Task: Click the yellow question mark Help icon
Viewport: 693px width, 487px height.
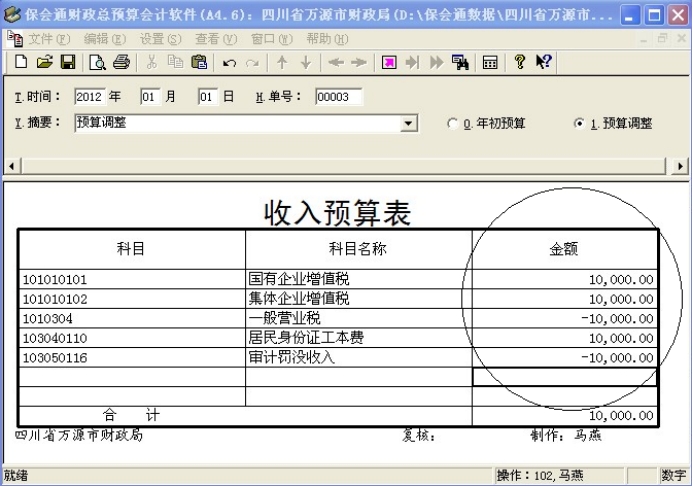Action: [x=520, y=62]
